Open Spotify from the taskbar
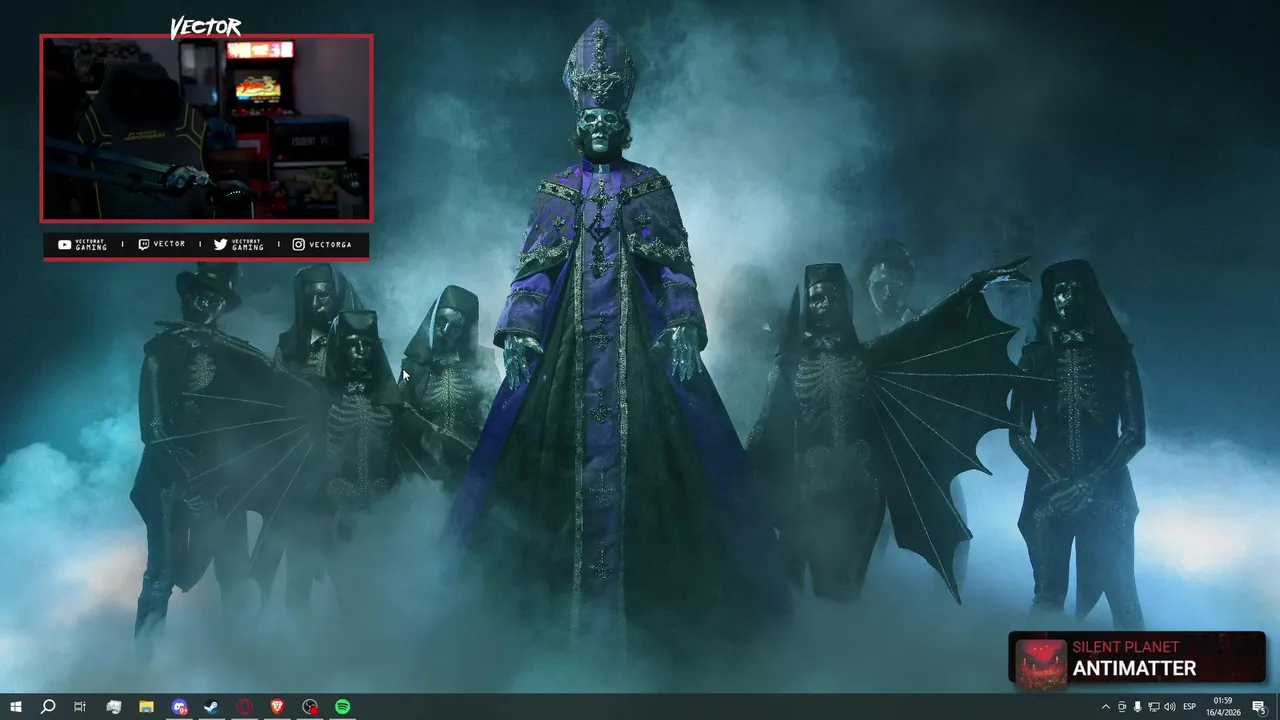This screenshot has height=720, width=1280. (343, 707)
